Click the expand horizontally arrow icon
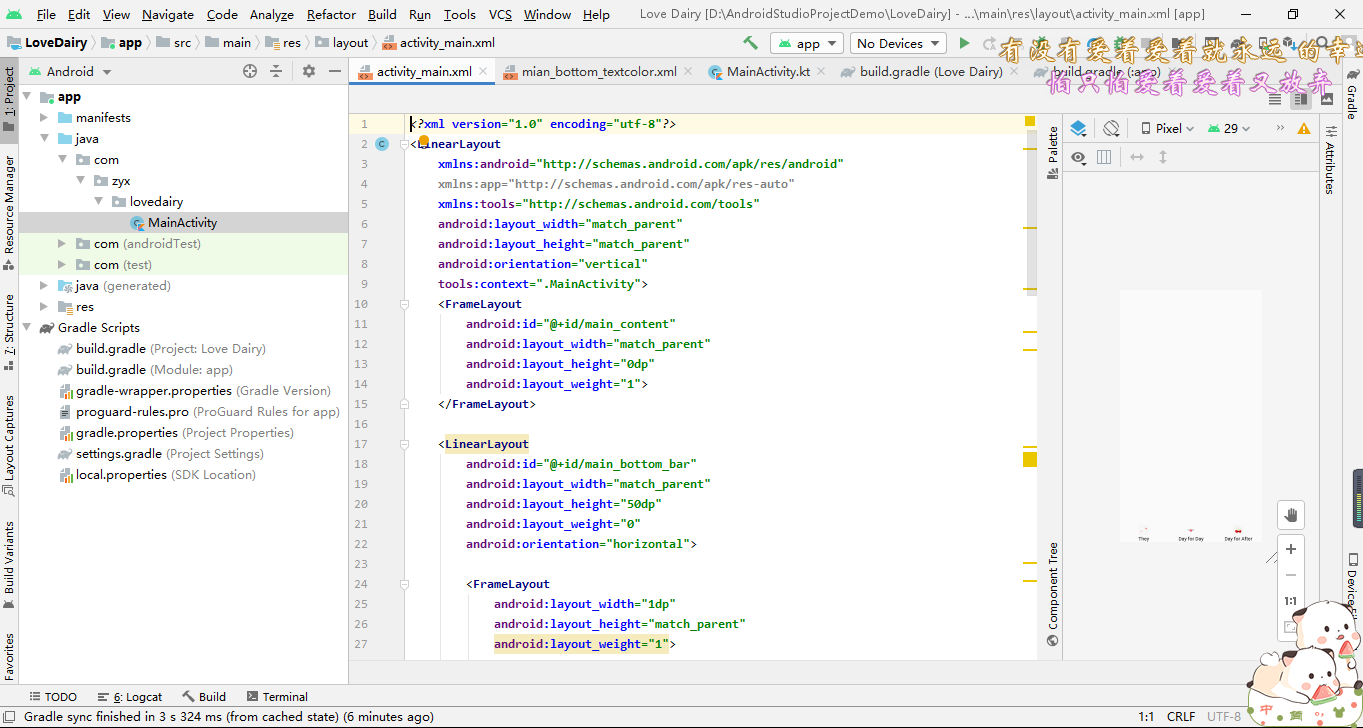This screenshot has height=728, width=1363. click(1137, 157)
